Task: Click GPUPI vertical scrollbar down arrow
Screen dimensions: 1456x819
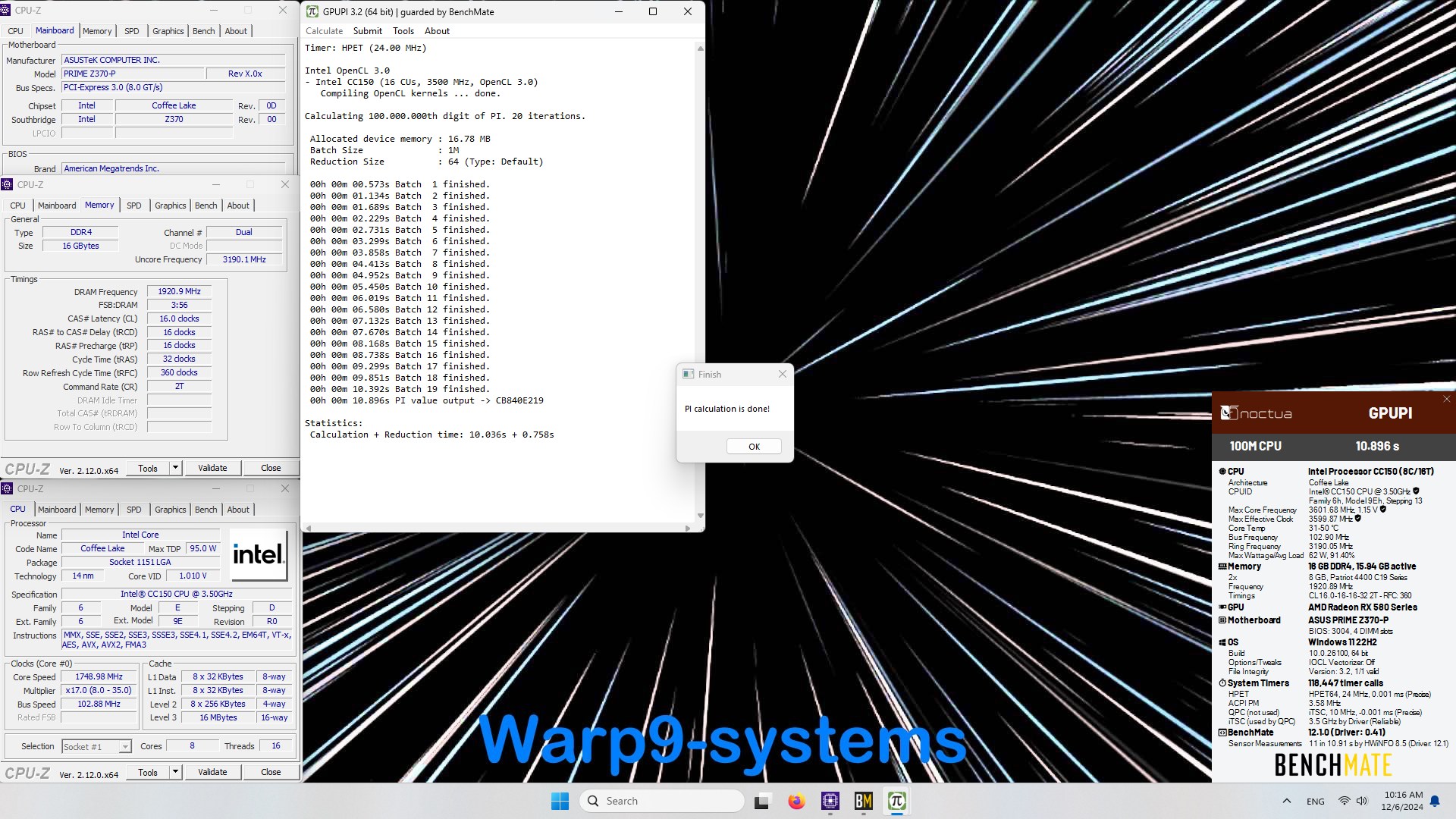Action: tap(700, 516)
